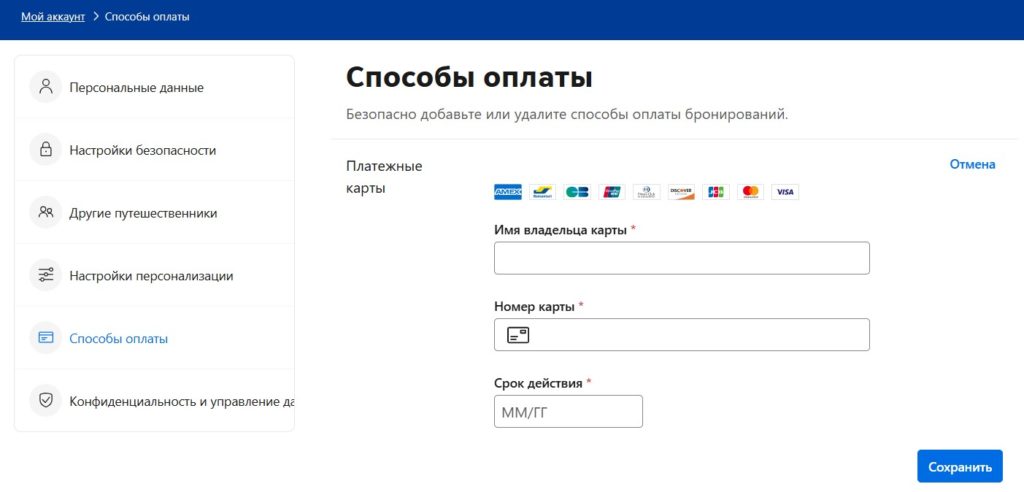The width and height of the screenshot is (1024, 492).
Task: Go to Другие путешественники
Action: [154, 213]
